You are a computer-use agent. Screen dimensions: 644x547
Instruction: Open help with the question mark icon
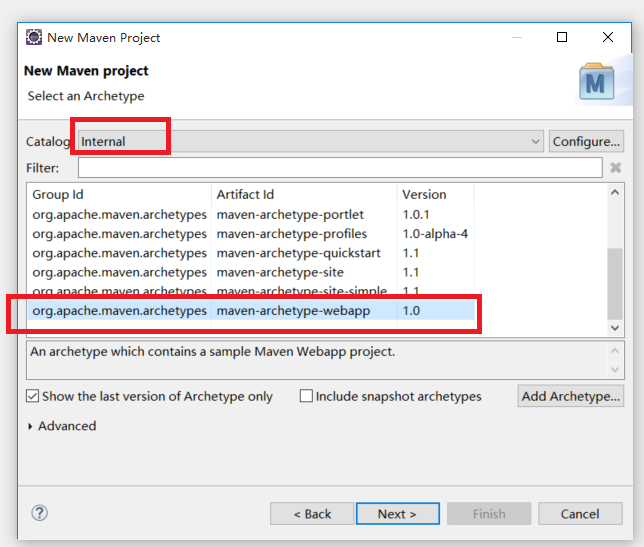coord(39,513)
